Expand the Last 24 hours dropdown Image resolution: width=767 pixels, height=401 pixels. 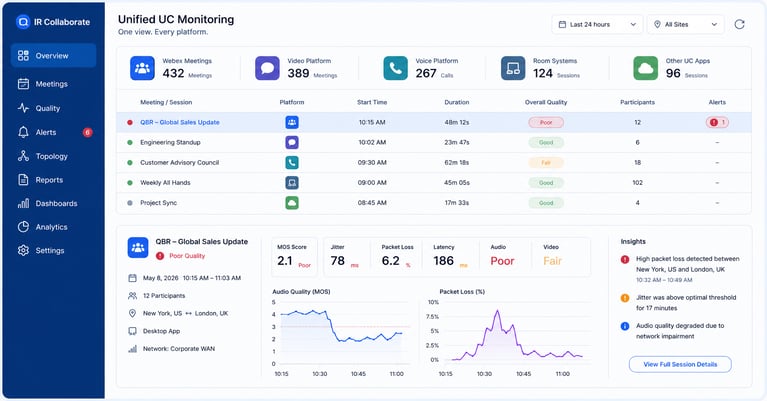coord(597,24)
